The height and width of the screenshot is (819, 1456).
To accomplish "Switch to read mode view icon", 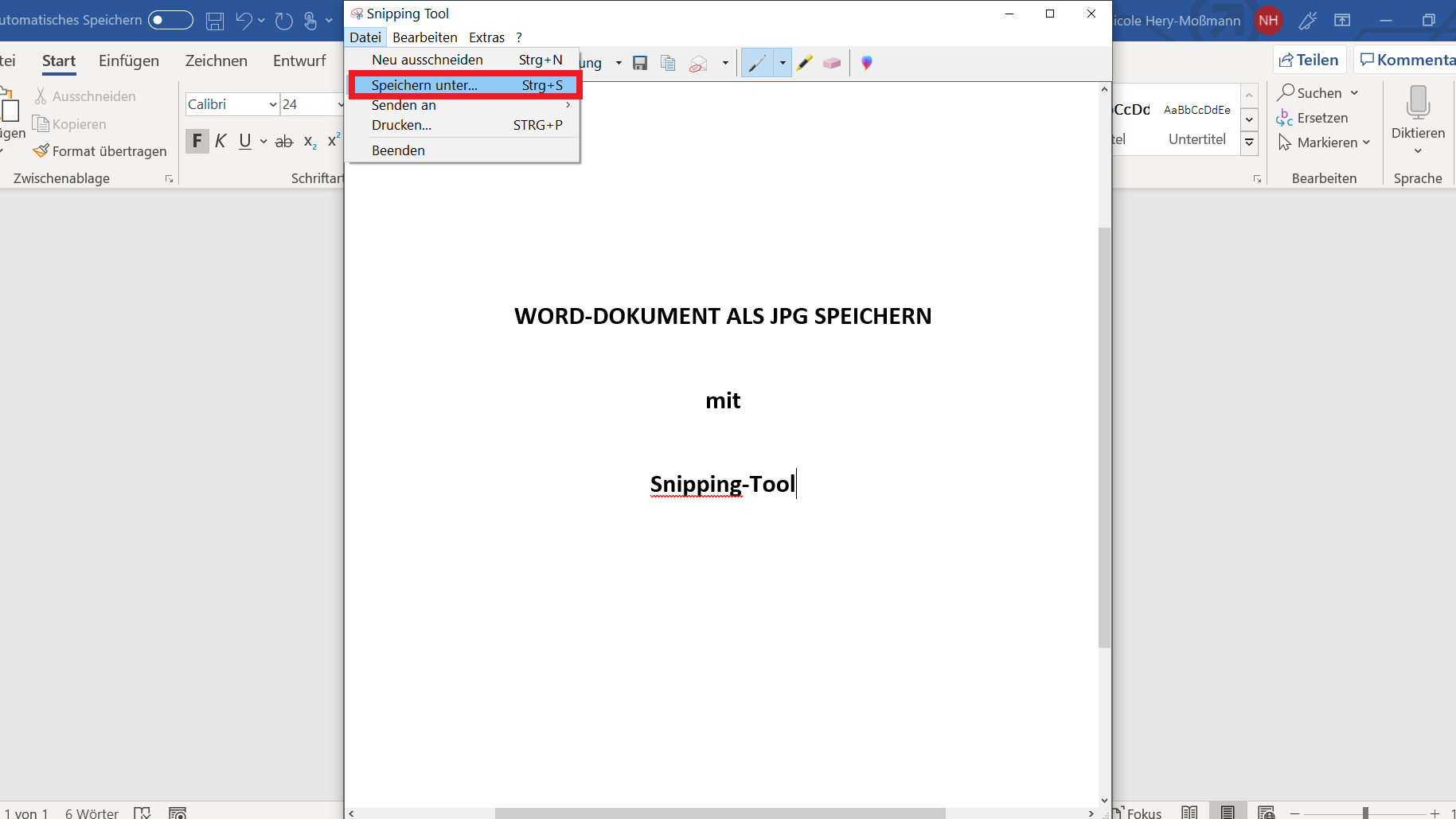I will coord(1189,813).
